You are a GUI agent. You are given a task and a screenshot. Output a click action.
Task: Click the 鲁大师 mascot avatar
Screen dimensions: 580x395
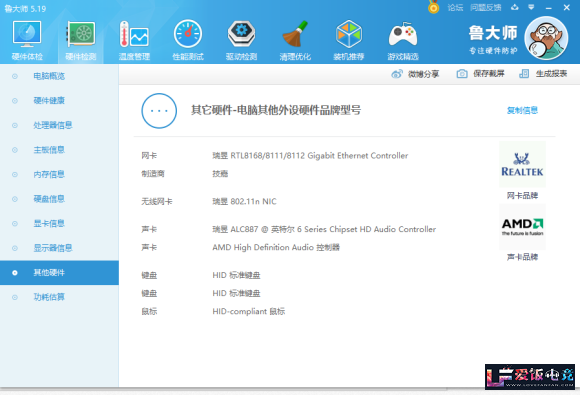click(546, 38)
